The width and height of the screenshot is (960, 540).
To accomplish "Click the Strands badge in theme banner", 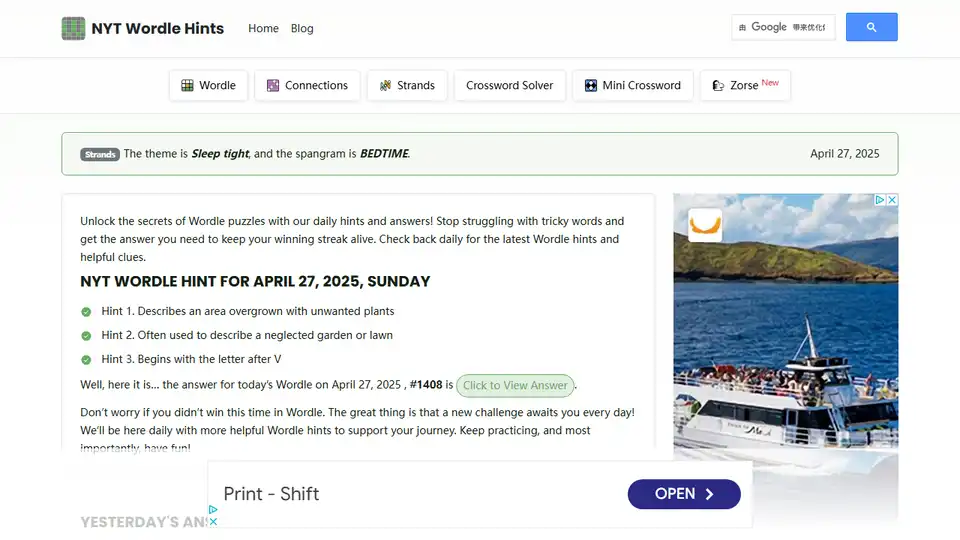I will (100, 154).
